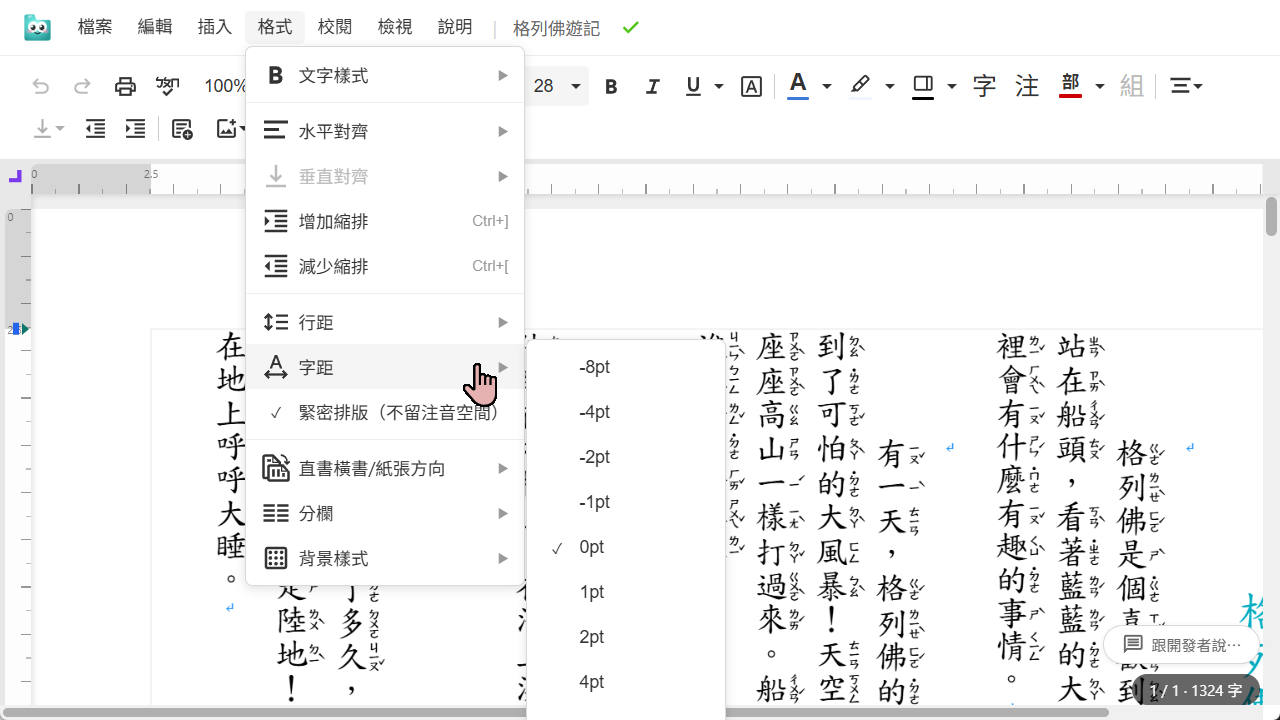Click the purple ruler corner marker
The height and width of the screenshot is (720, 1280).
pos(15,177)
